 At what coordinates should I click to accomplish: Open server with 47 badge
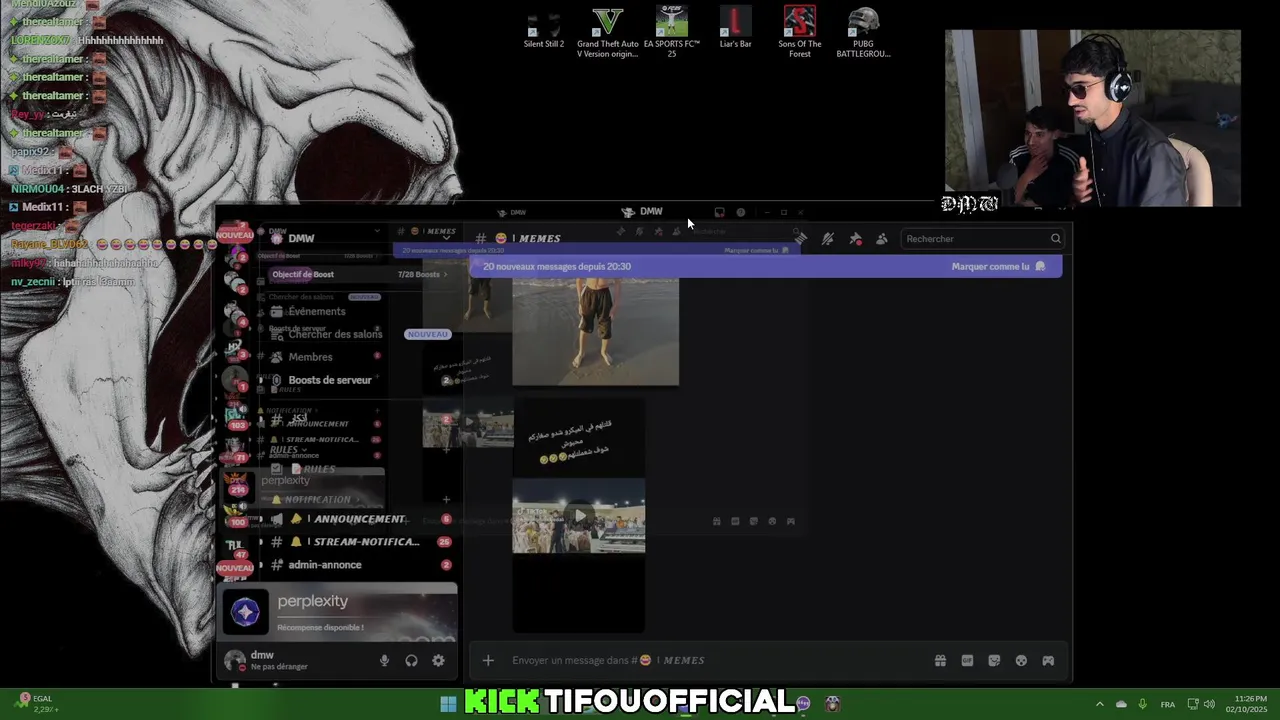coord(234,547)
